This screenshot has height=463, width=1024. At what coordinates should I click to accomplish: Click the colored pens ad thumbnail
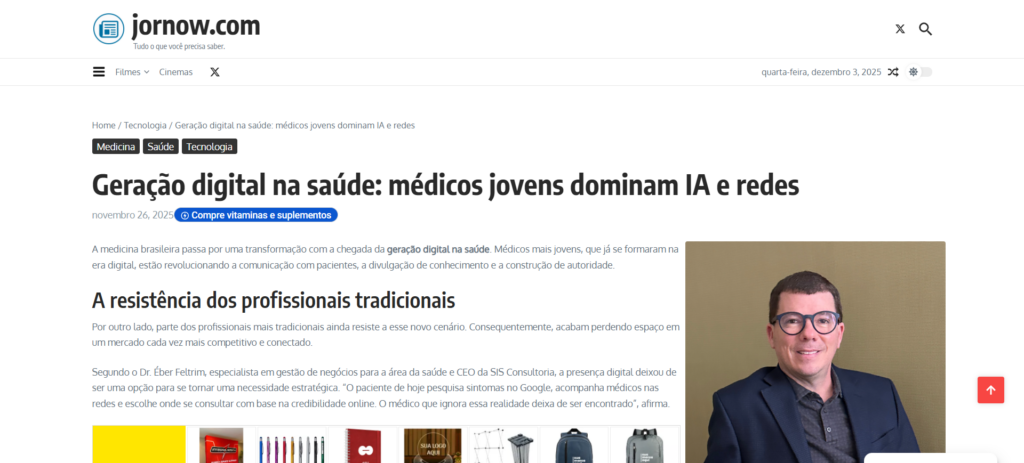[x=291, y=445]
